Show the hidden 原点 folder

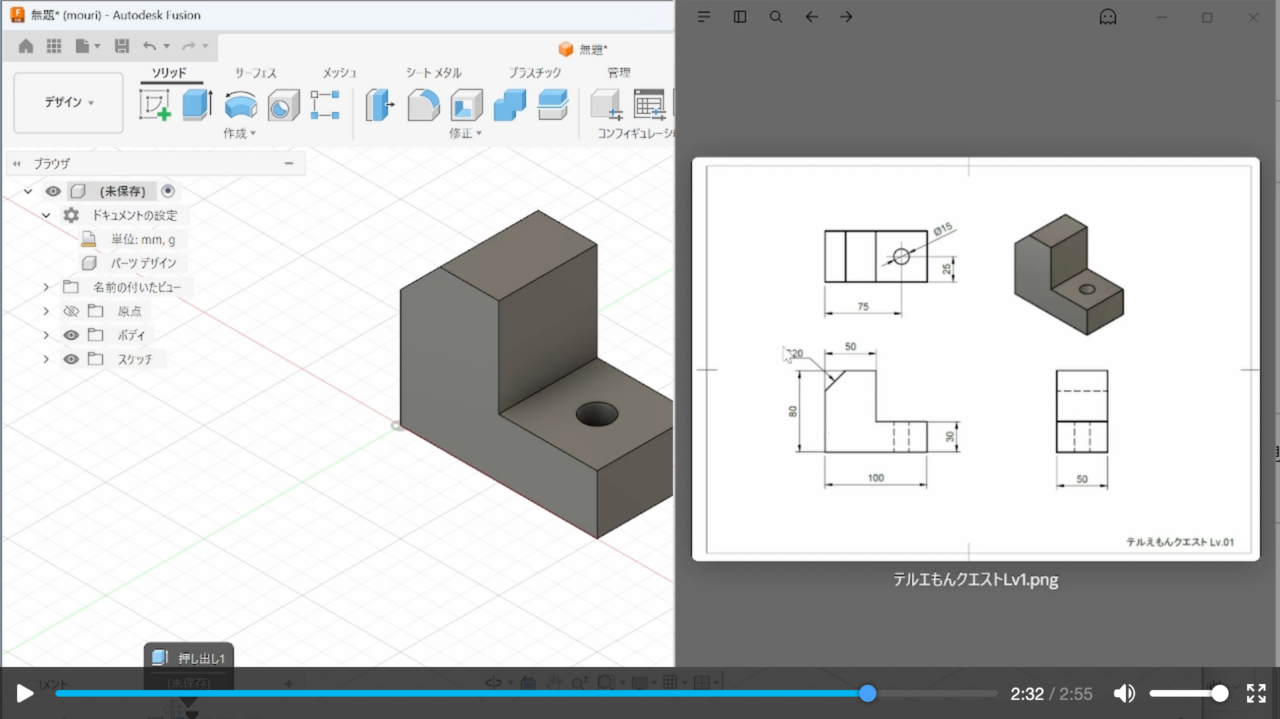(71, 311)
